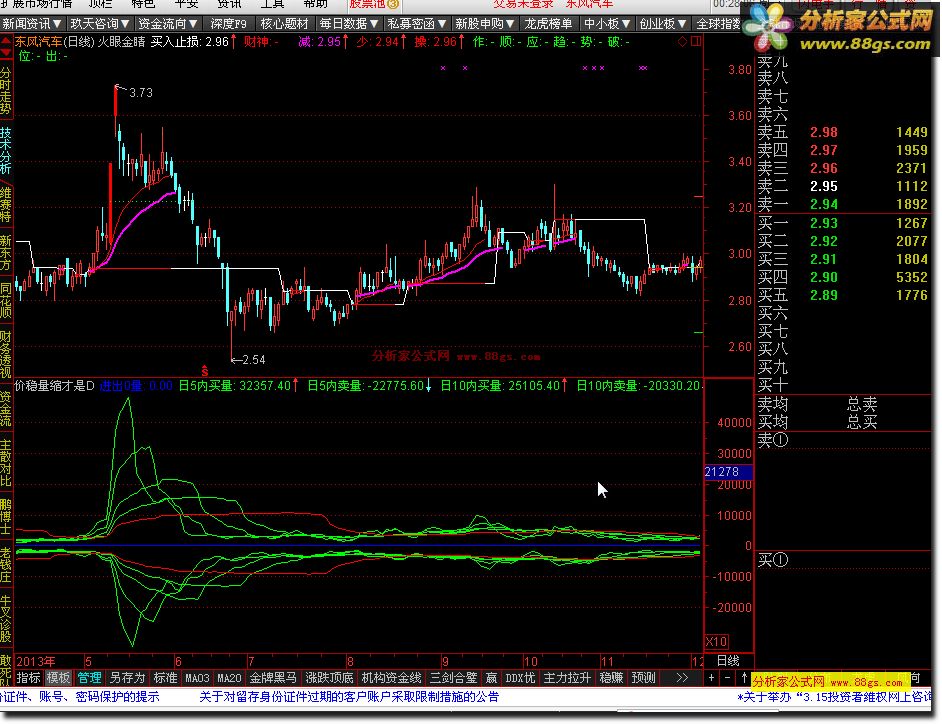Viewport: 942px width, 724px height.
Task: Open the 新东方 sidebar tab
Action: (6, 252)
